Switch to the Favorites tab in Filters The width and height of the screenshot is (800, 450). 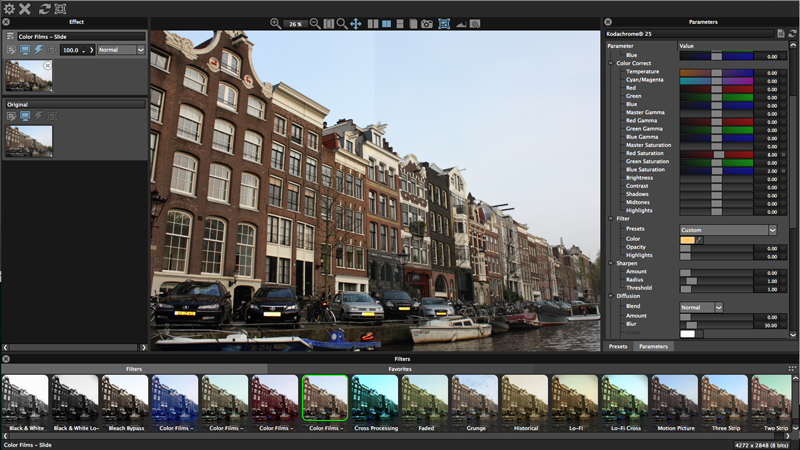point(400,369)
